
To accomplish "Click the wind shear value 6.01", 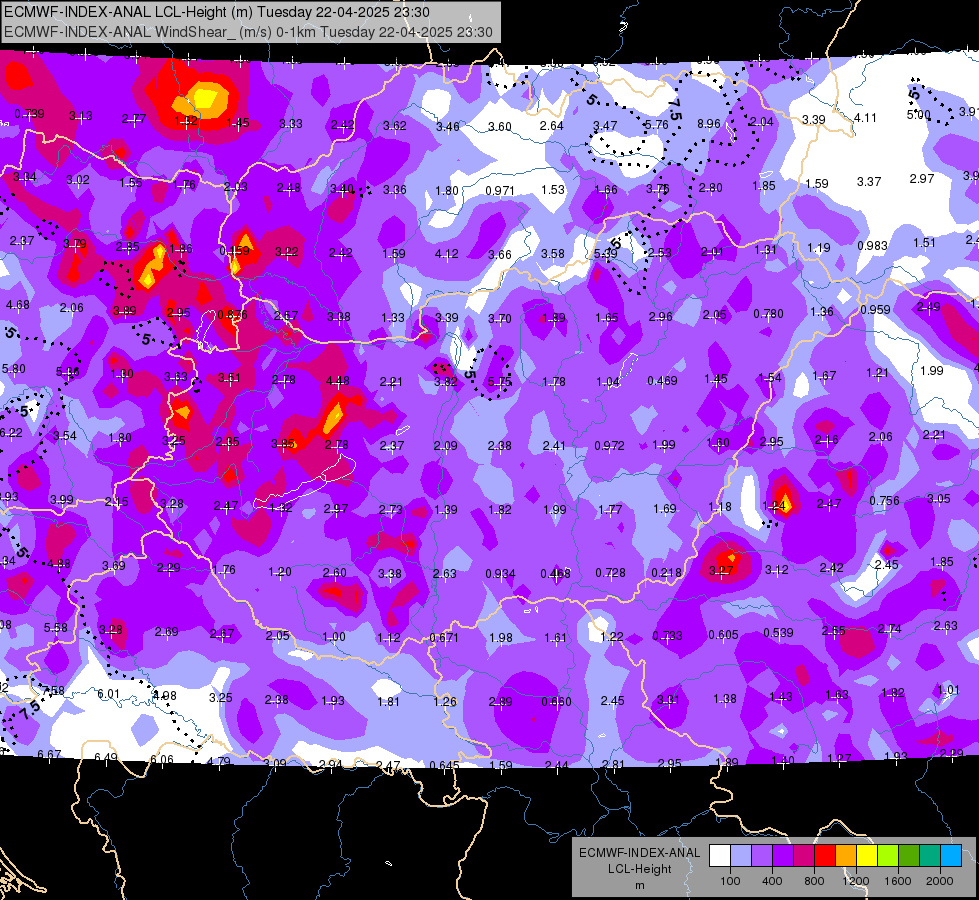I will [x=108, y=693].
